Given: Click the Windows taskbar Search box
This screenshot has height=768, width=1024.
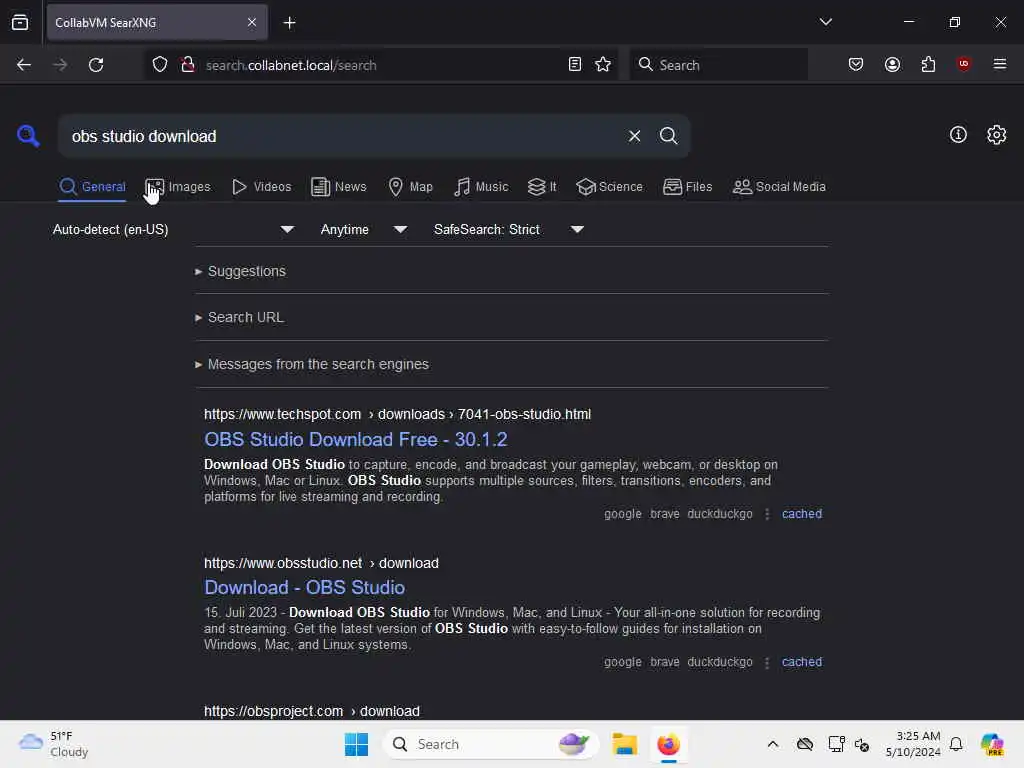Looking at the screenshot, I should pyautogui.click(x=490, y=744).
